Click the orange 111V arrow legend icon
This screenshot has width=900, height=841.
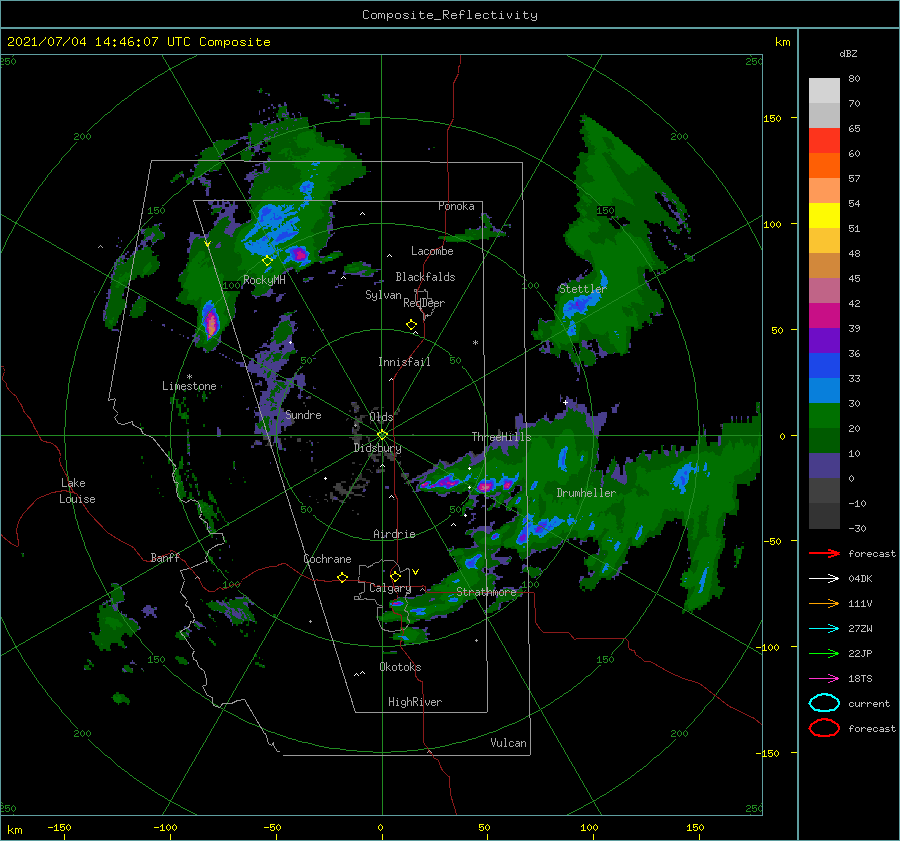coord(824,603)
